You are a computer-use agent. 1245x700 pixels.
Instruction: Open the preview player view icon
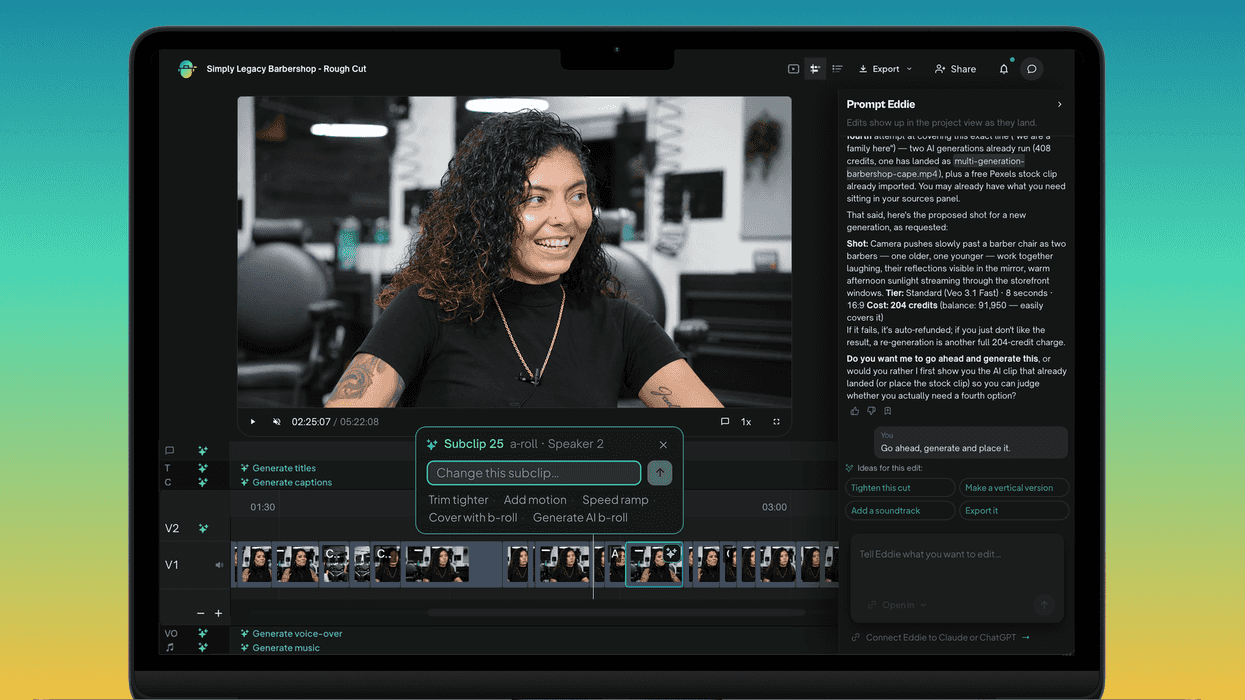pyautogui.click(x=793, y=69)
